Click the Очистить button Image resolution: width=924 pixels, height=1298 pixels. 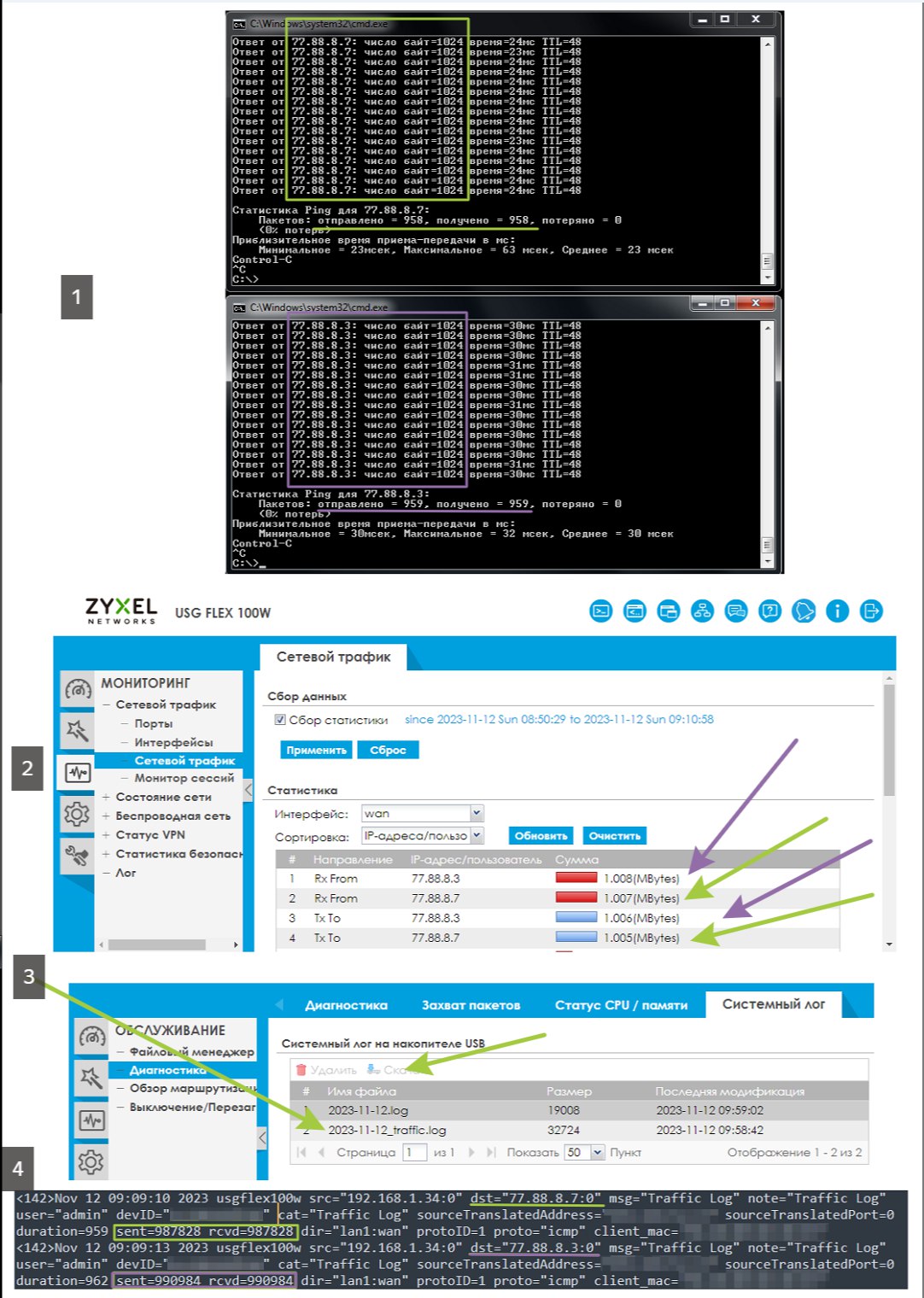(614, 836)
